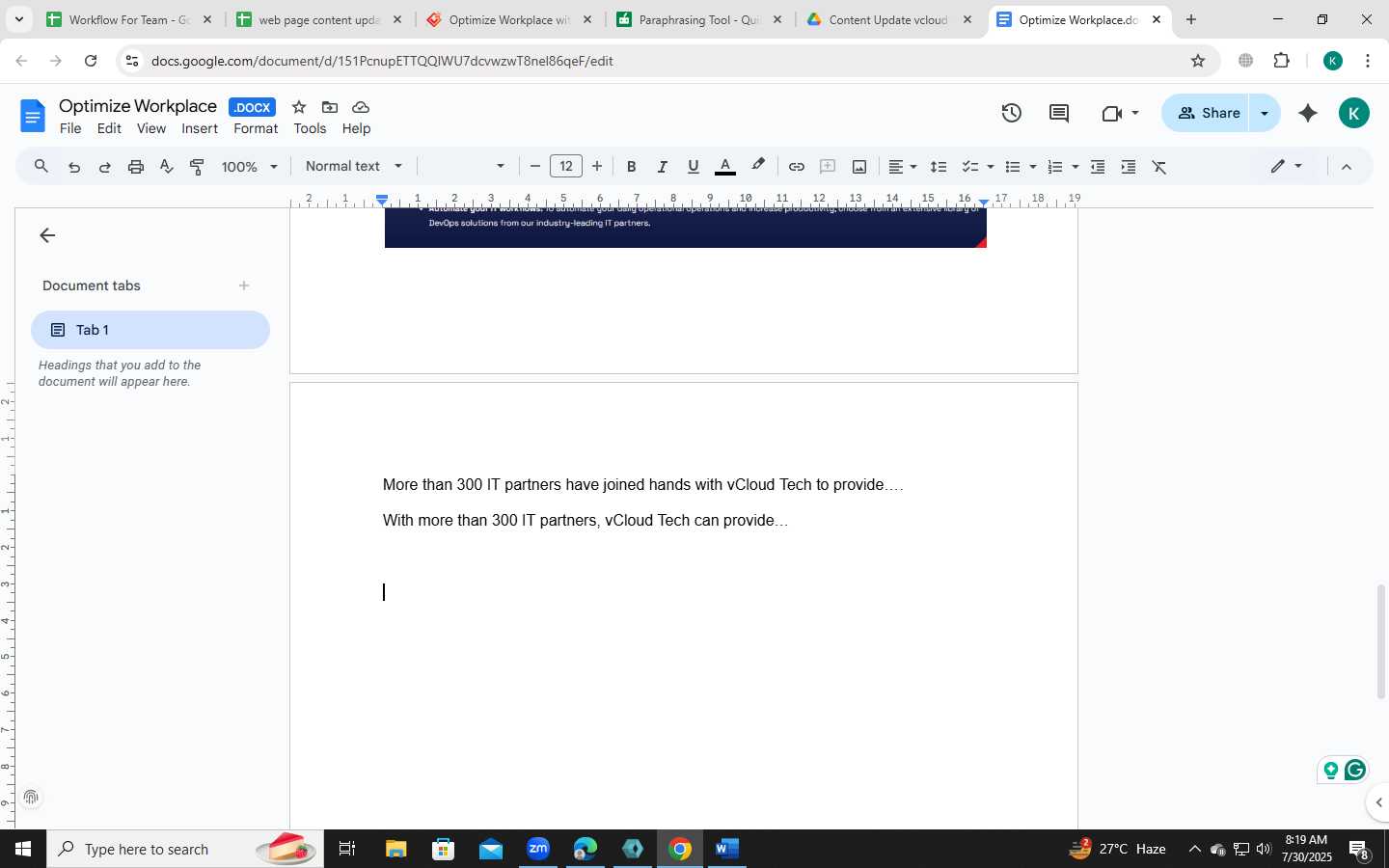
Task: Close the document tabs sidebar arrow
Action: tap(47, 235)
